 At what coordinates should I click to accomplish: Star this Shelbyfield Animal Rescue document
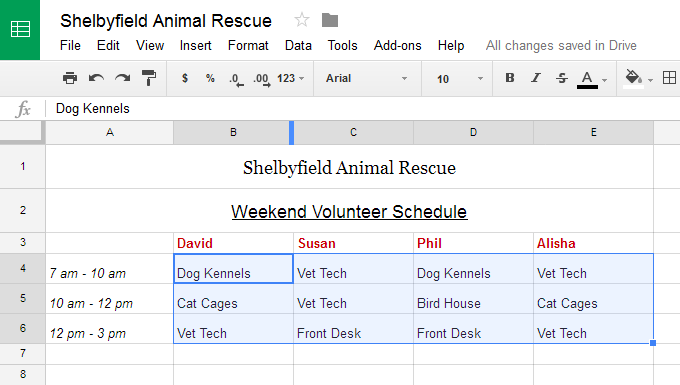click(x=302, y=20)
